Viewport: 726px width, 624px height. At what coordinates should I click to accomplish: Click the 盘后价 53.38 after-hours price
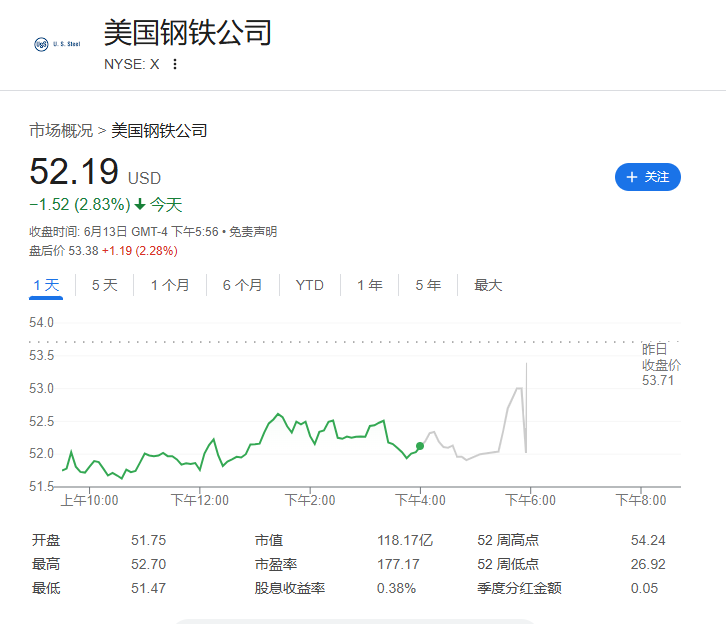[x=64, y=251]
